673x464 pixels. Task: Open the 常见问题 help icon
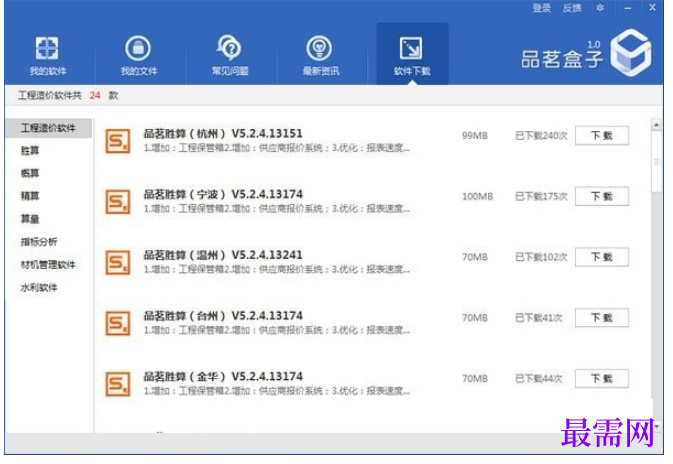coord(229,48)
